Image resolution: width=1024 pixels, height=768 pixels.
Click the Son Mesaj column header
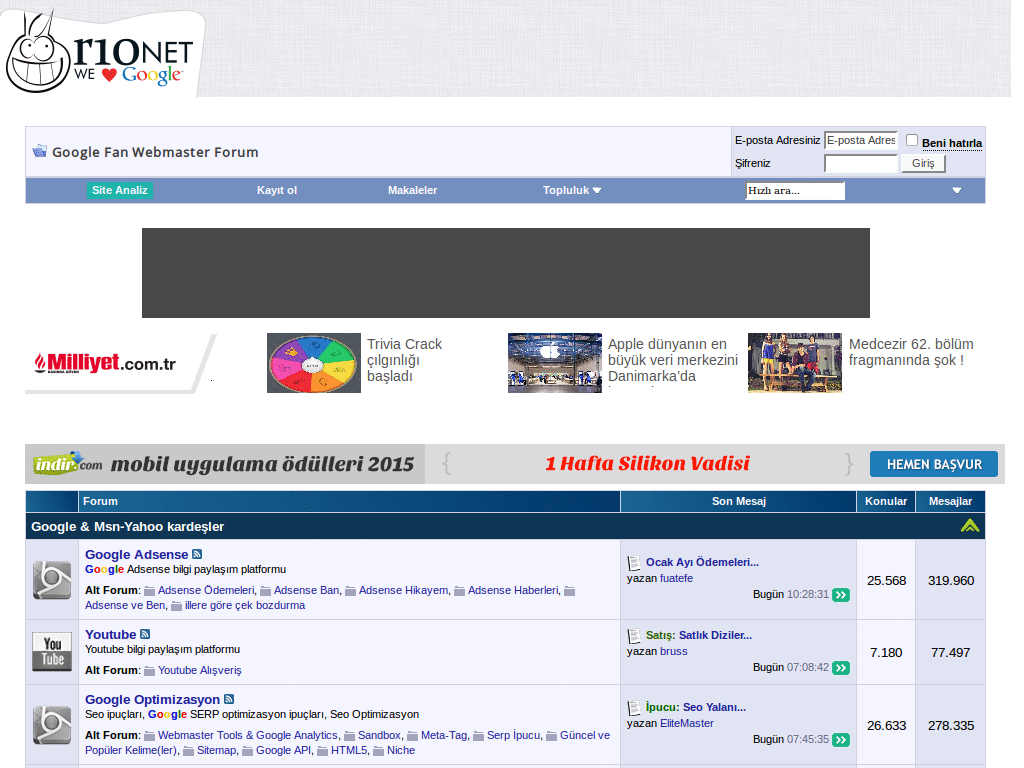coord(739,501)
